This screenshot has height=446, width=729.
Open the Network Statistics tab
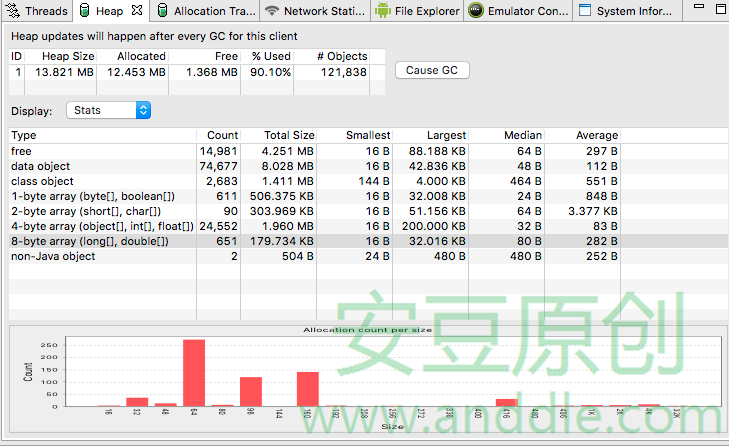[x=325, y=11]
